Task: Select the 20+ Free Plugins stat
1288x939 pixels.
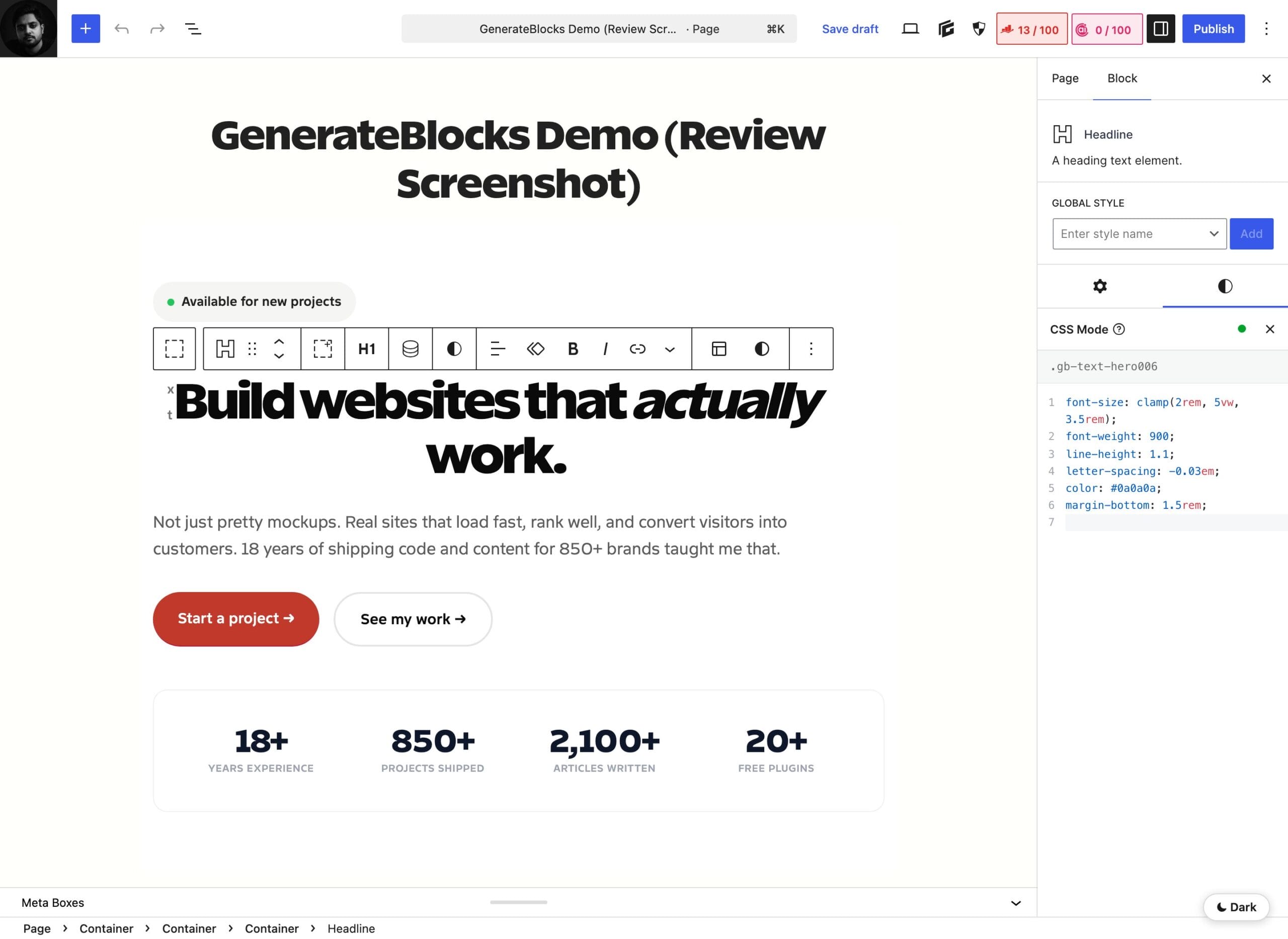Action: tap(776, 750)
